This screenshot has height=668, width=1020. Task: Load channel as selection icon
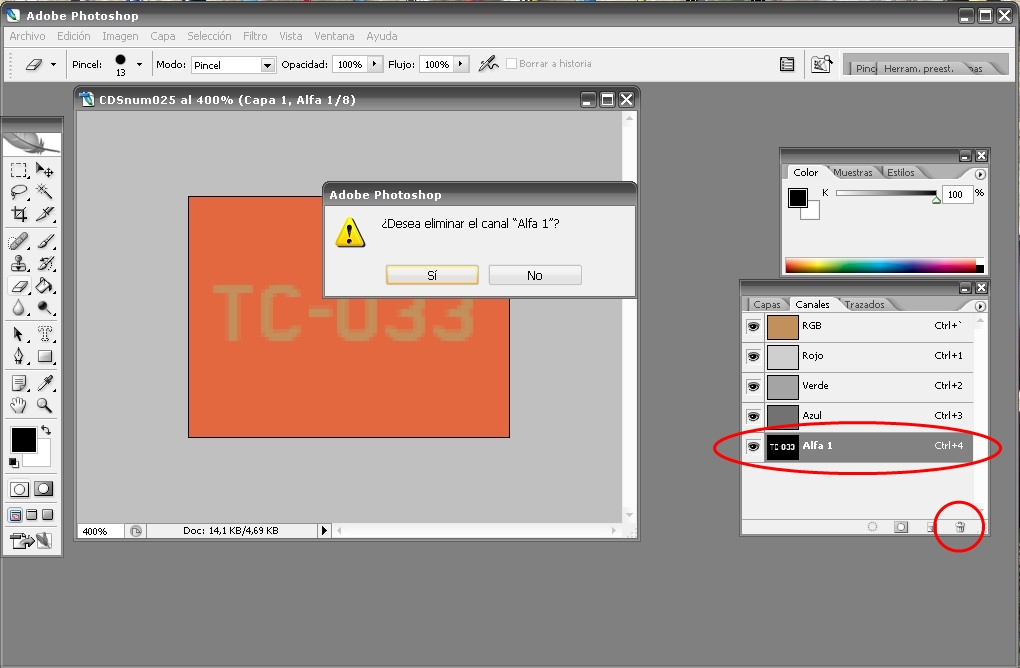coord(872,527)
